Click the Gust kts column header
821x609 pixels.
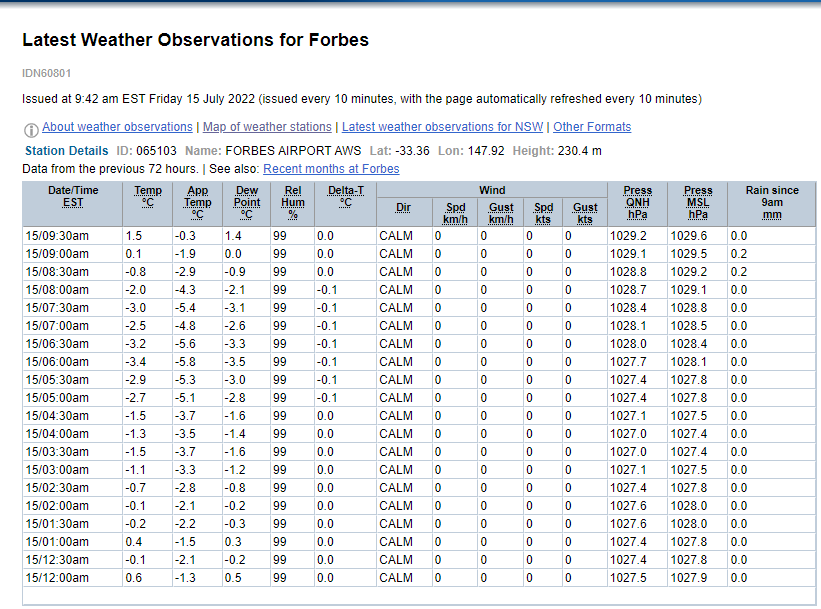click(x=585, y=213)
